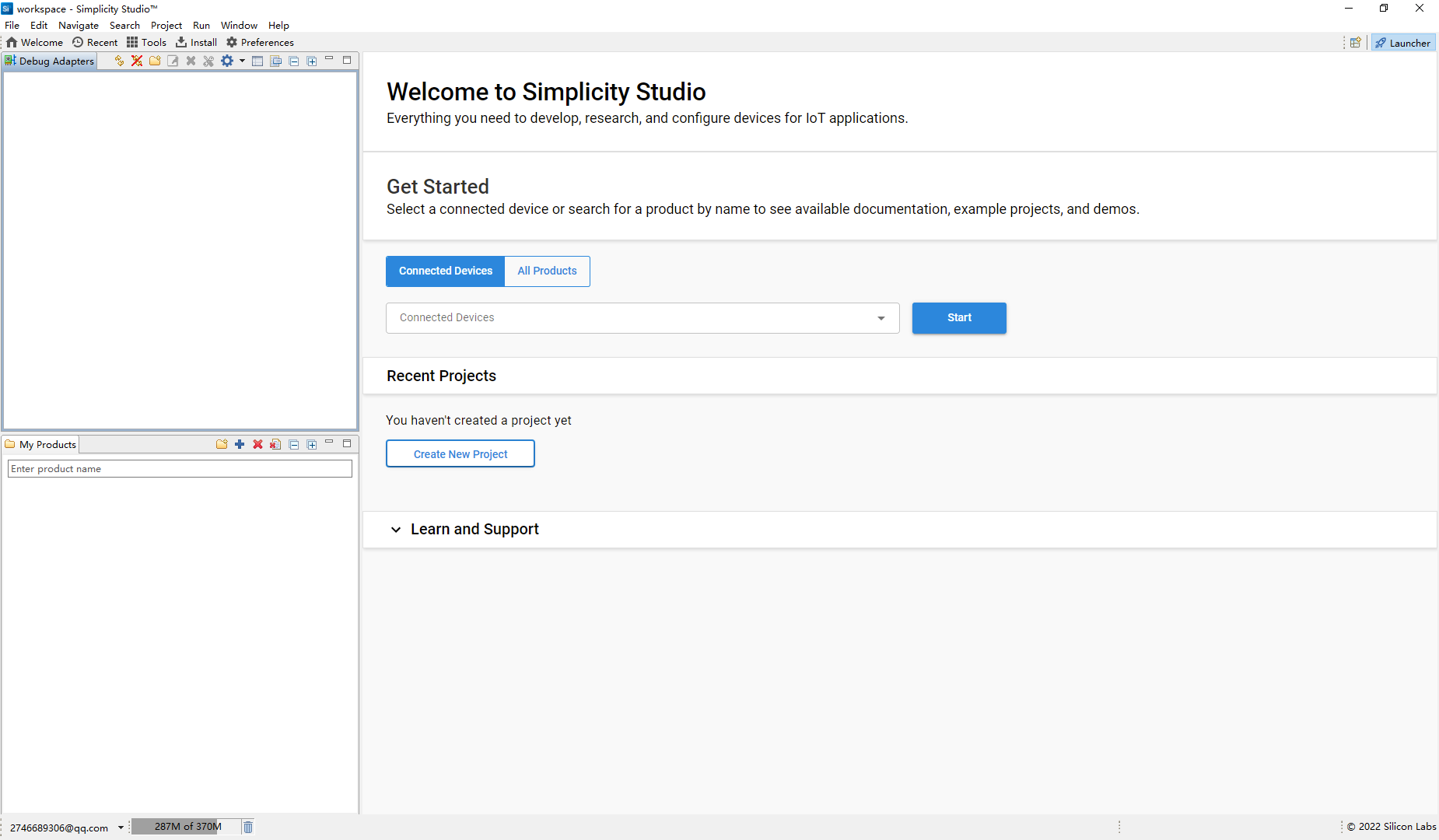Click the red X delete icon in My Products

[257, 444]
